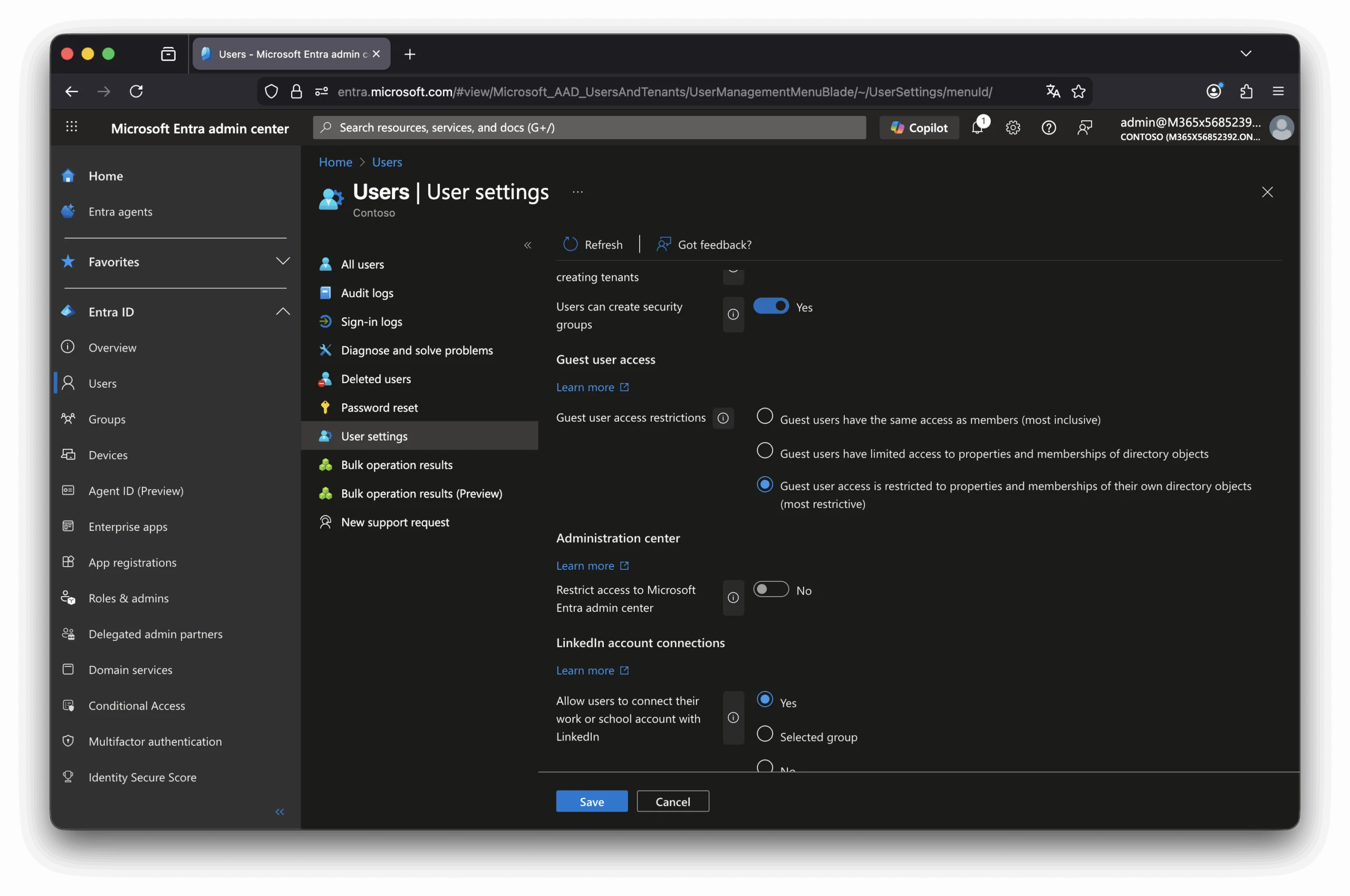Screen dimensions: 1350x896
Task: Collapse the Entra ID section
Action: tap(283, 311)
